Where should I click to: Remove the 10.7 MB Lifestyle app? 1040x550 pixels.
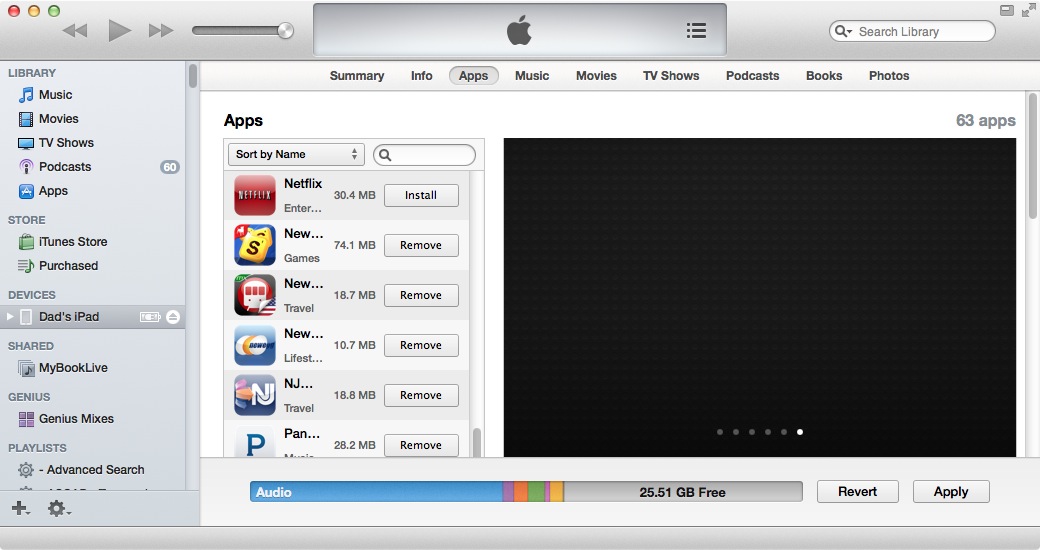(x=421, y=345)
